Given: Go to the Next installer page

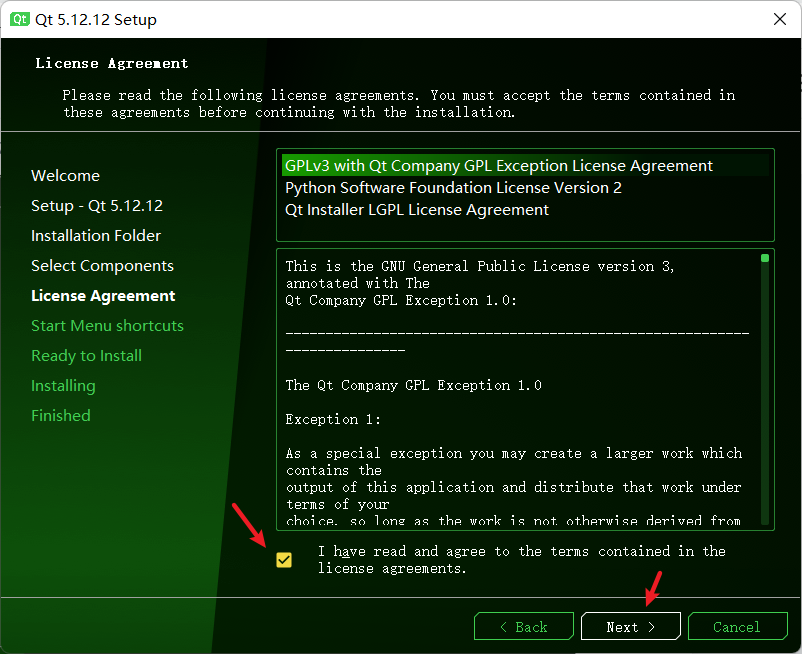Looking at the screenshot, I should [x=631, y=626].
